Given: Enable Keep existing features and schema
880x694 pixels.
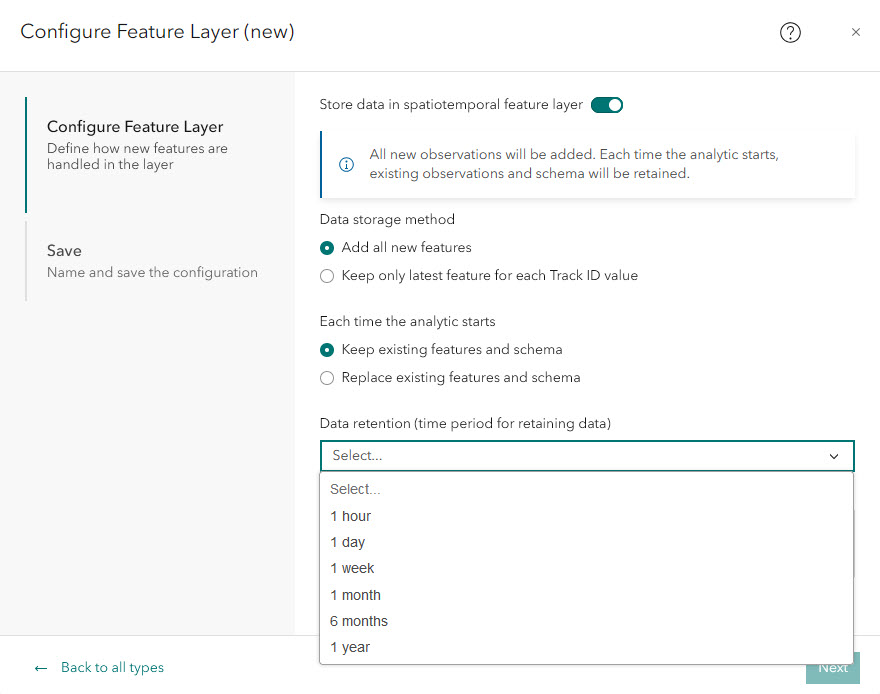Looking at the screenshot, I should click(329, 350).
